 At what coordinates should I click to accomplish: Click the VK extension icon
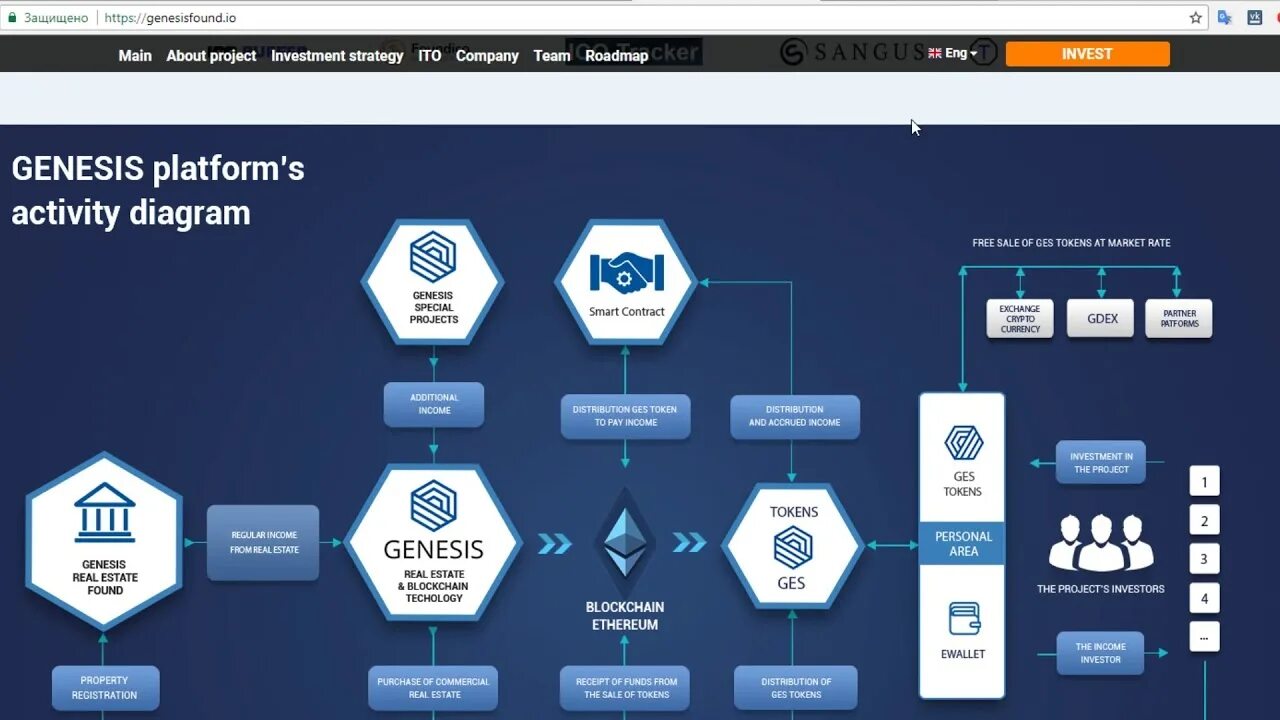click(1254, 18)
